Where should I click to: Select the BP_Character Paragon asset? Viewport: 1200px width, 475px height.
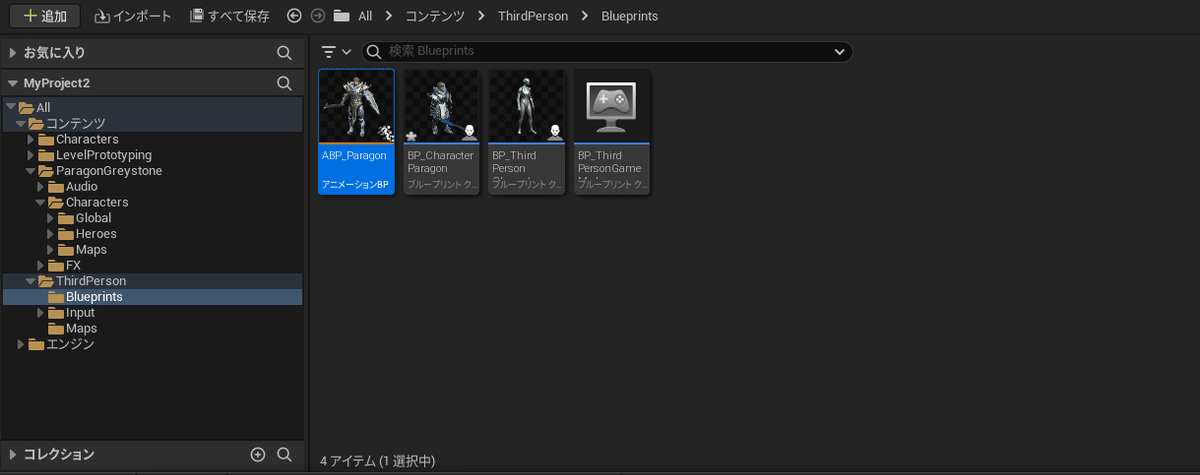(441, 131)
